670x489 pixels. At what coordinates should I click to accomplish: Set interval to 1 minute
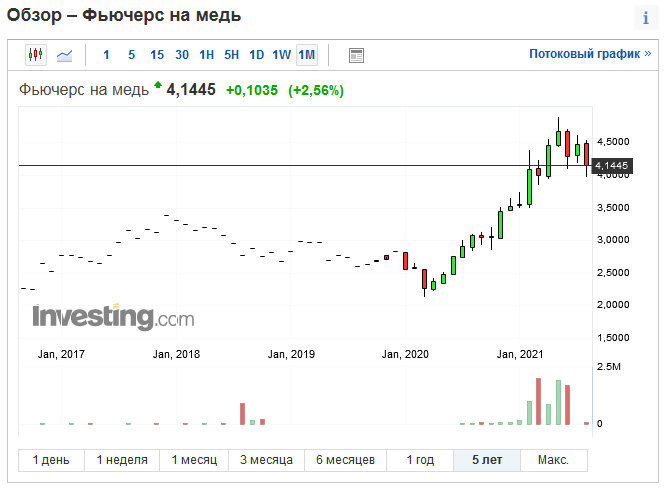(106, 55)
